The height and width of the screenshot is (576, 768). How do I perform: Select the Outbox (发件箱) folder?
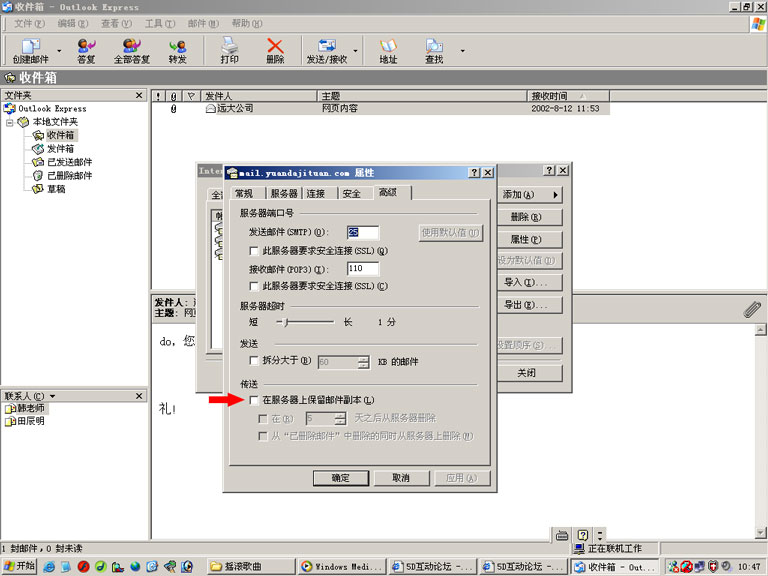[60, 148]
